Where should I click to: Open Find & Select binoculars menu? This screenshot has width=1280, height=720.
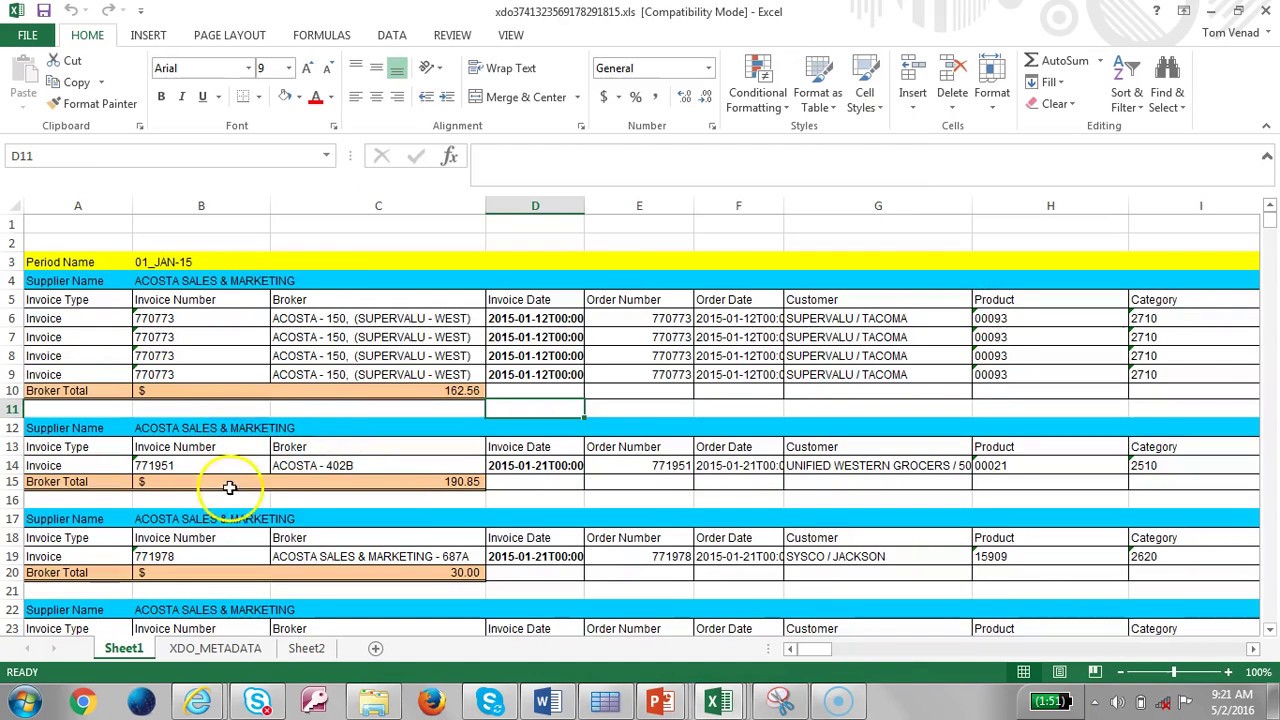[x=1167, y=84]
